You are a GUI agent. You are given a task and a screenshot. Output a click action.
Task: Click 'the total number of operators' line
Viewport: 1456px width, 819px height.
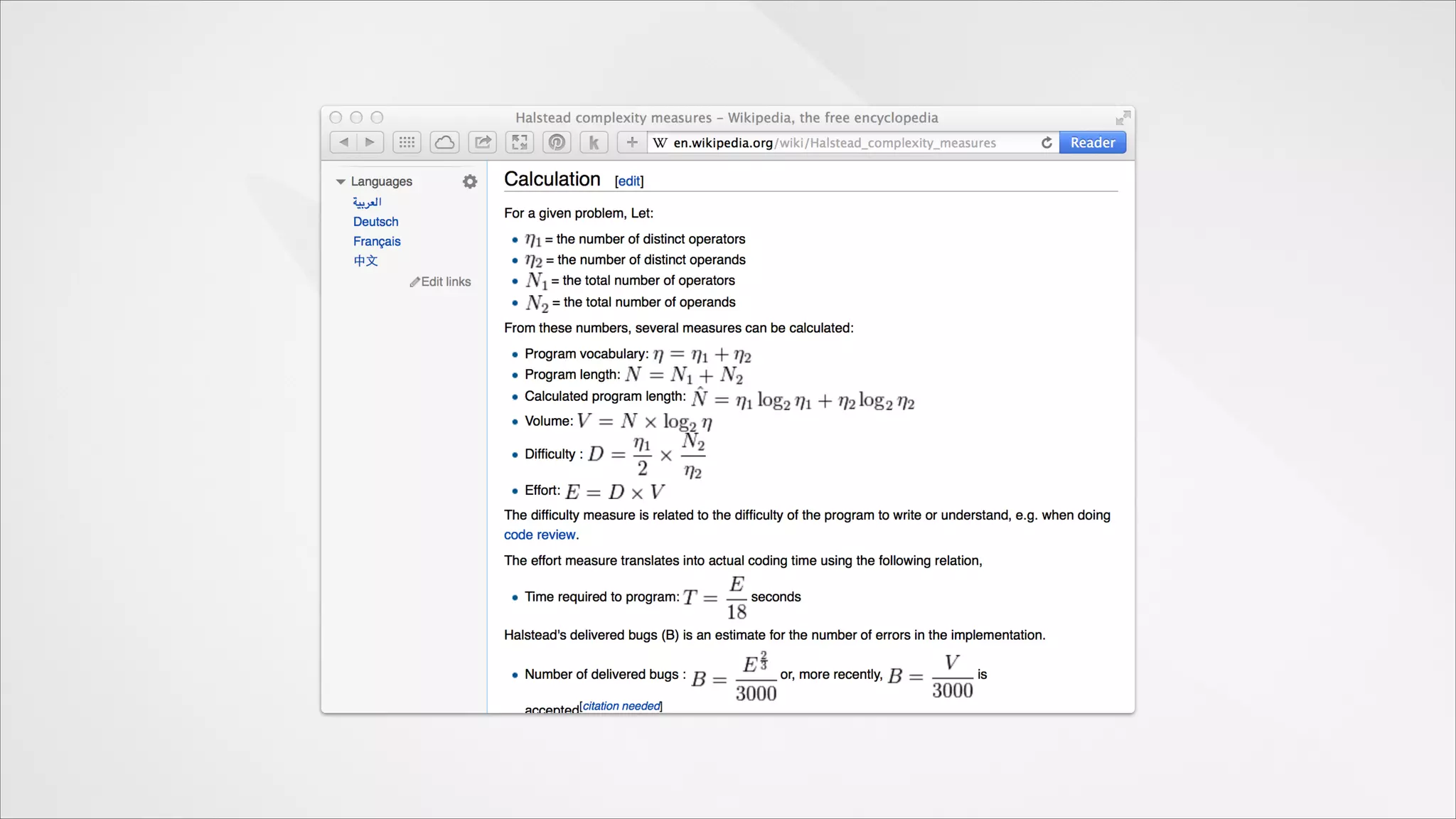[x=630, y=281]
